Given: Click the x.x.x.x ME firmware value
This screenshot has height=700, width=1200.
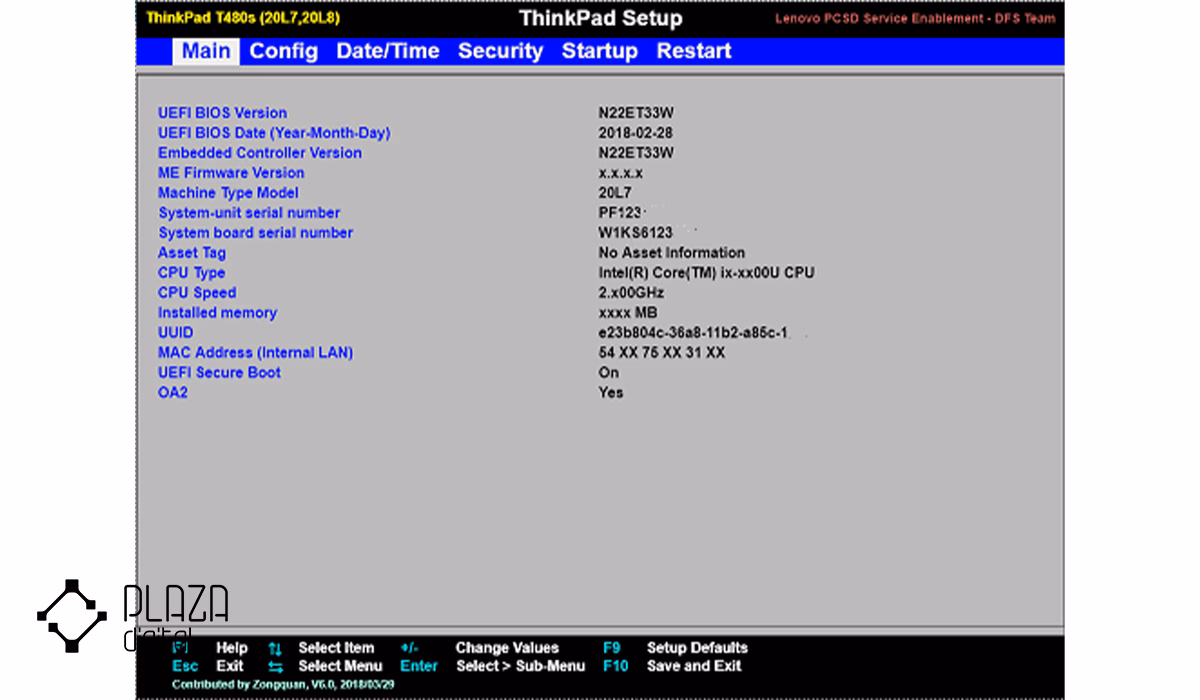Looking at the screenshot, I should click(x=621, y=173).
